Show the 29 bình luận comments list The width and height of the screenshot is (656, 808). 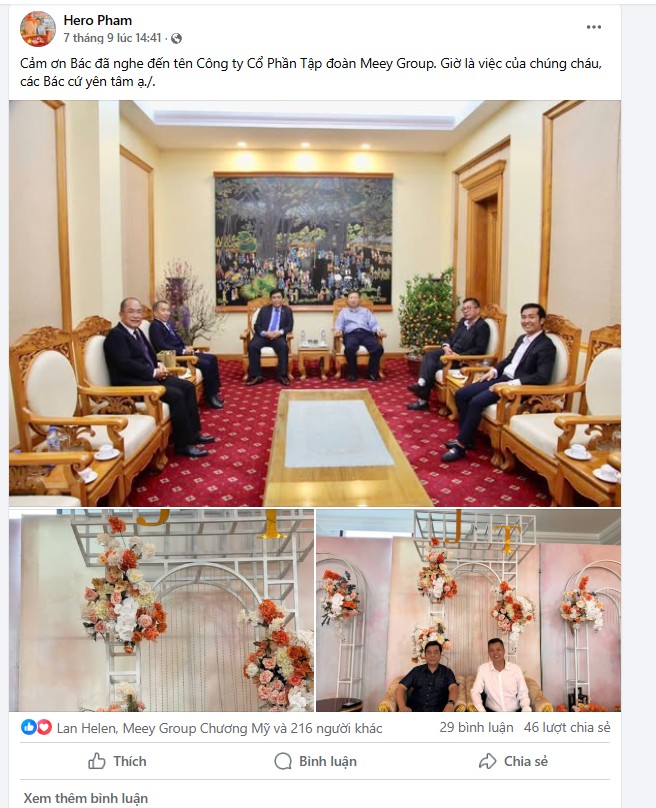(x=476, y=727)
